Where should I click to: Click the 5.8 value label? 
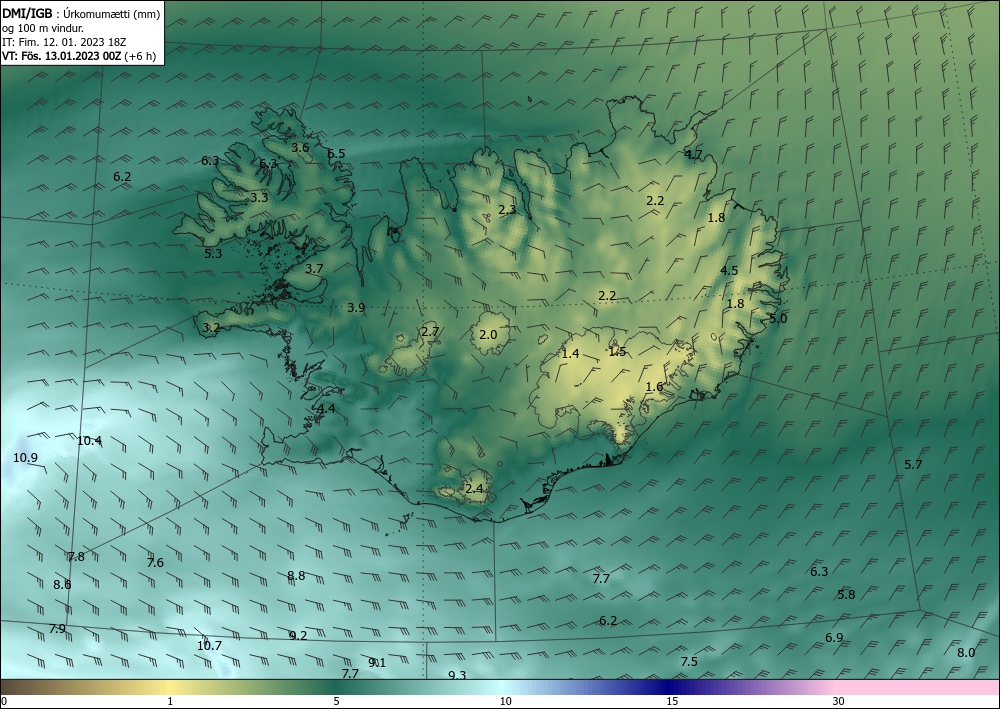pos(846,595)
